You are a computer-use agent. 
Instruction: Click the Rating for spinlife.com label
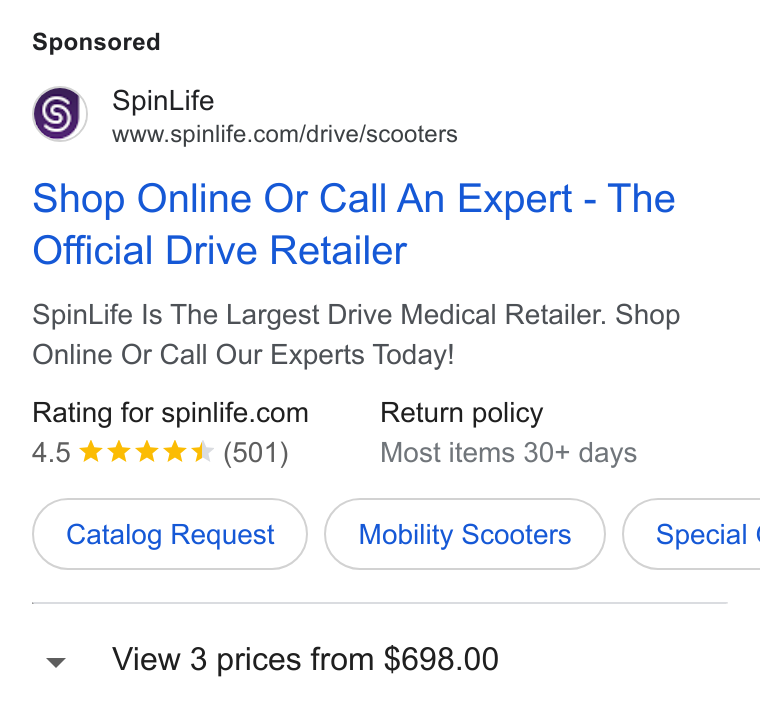click(x=170, y=413)
